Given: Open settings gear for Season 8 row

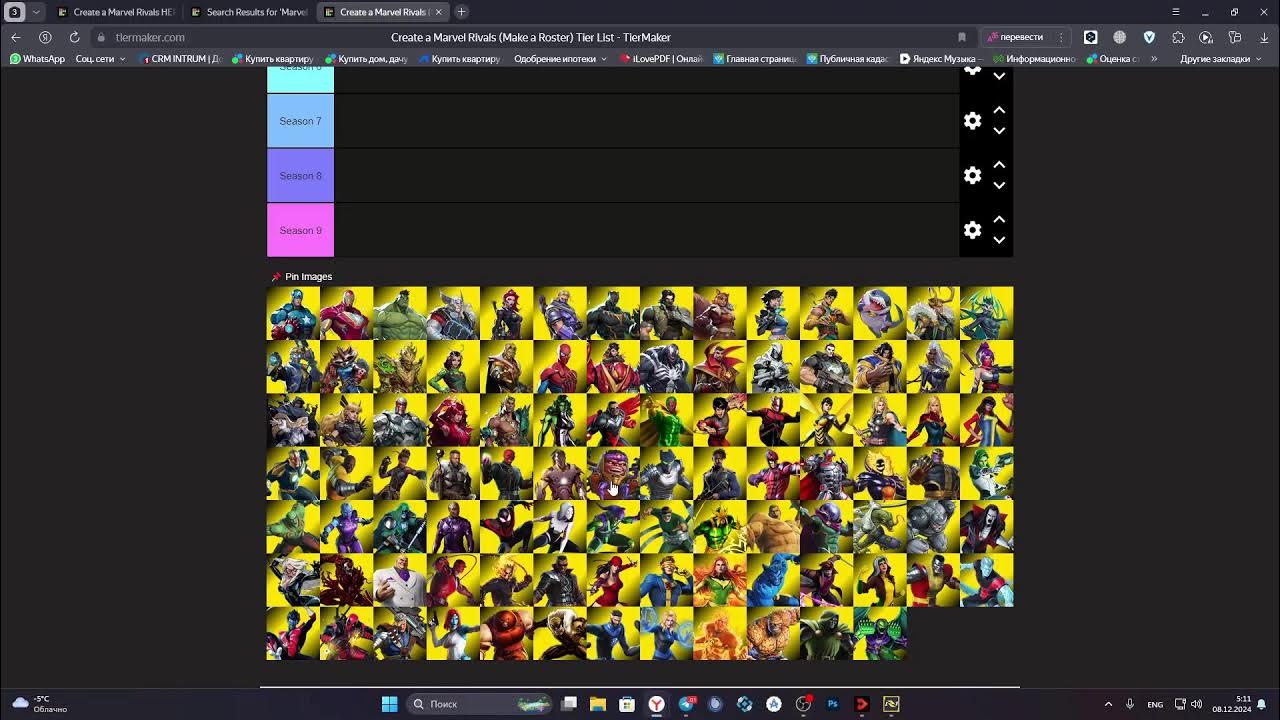Looking at the screenshot, I should coord(972,176).
